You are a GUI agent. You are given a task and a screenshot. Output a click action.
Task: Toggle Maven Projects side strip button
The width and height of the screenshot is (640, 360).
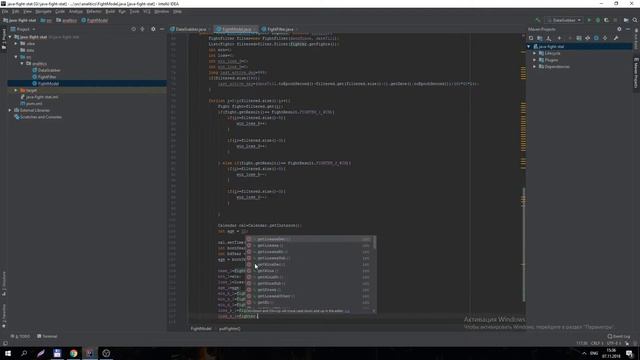point(636,73)
